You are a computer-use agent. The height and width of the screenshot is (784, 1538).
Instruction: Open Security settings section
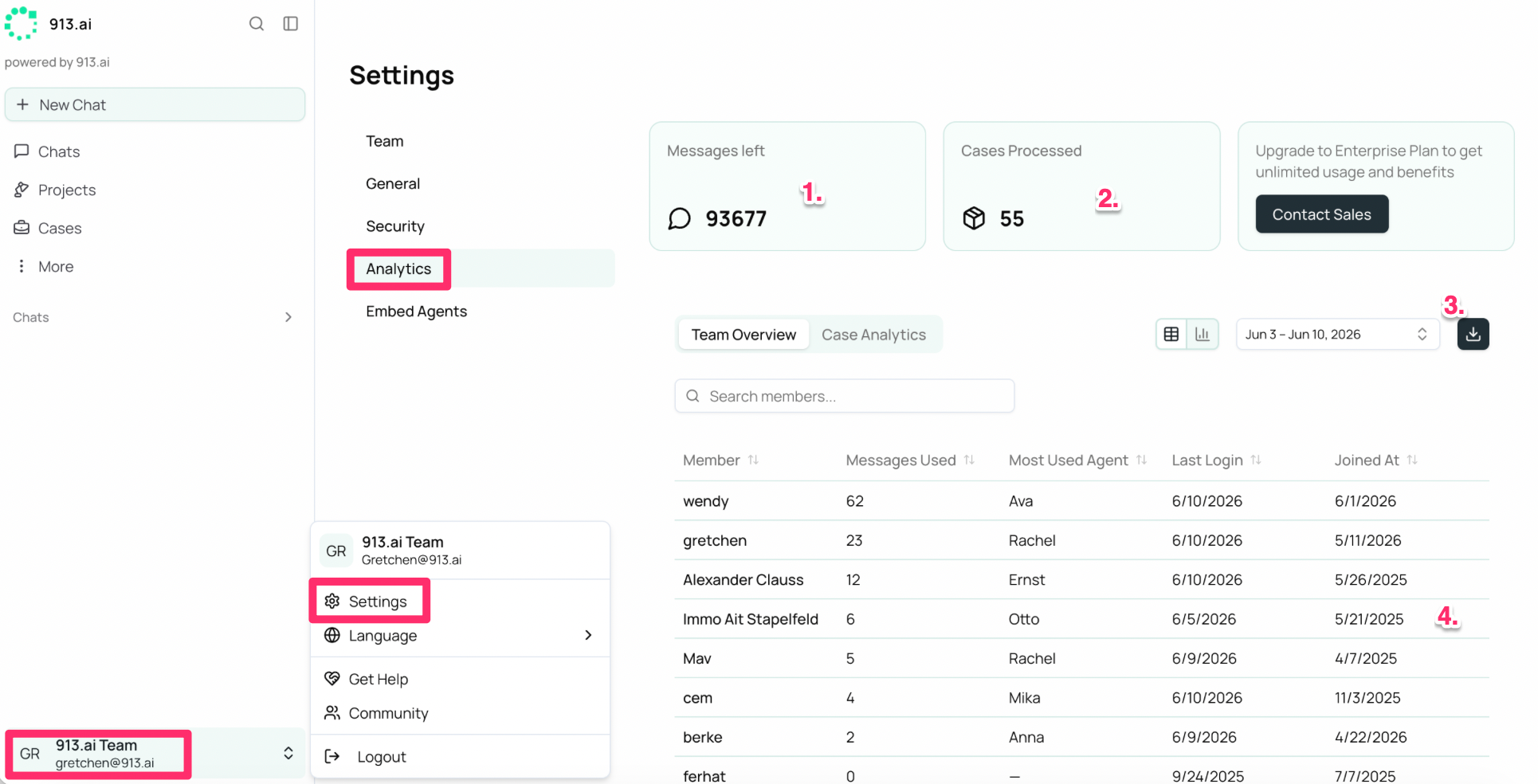(395, 226)
